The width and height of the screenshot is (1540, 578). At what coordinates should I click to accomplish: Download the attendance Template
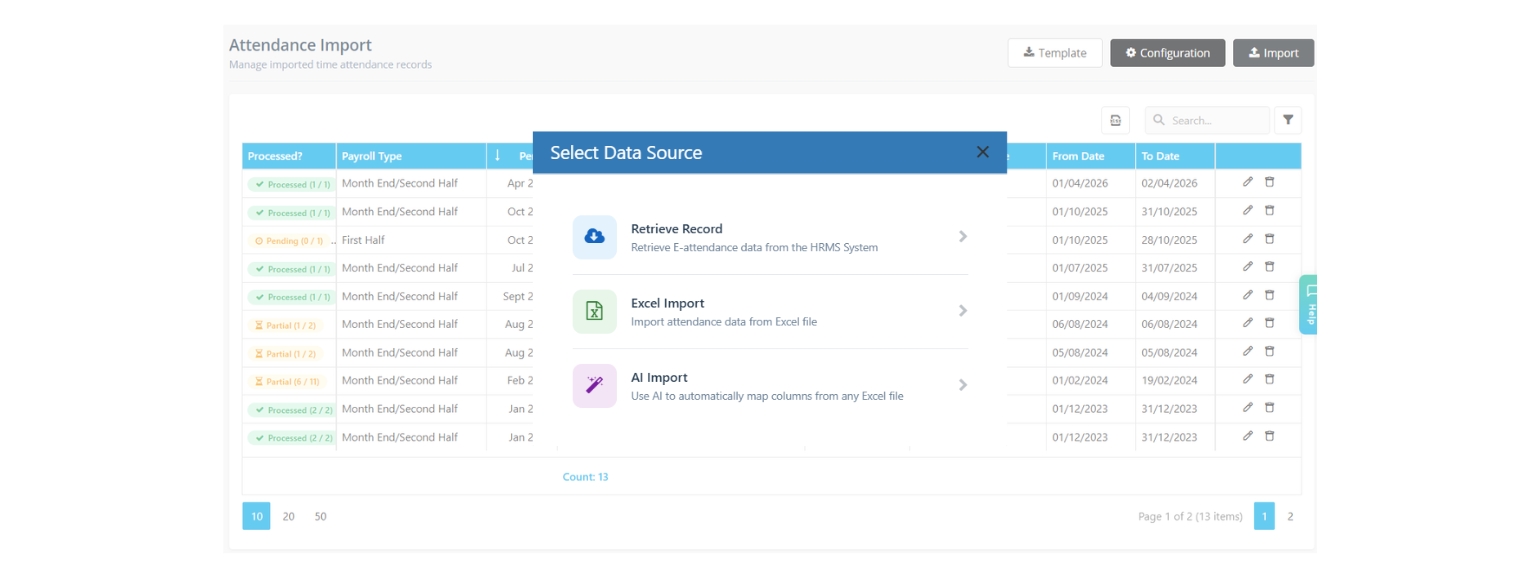[x=1055, y=53]
